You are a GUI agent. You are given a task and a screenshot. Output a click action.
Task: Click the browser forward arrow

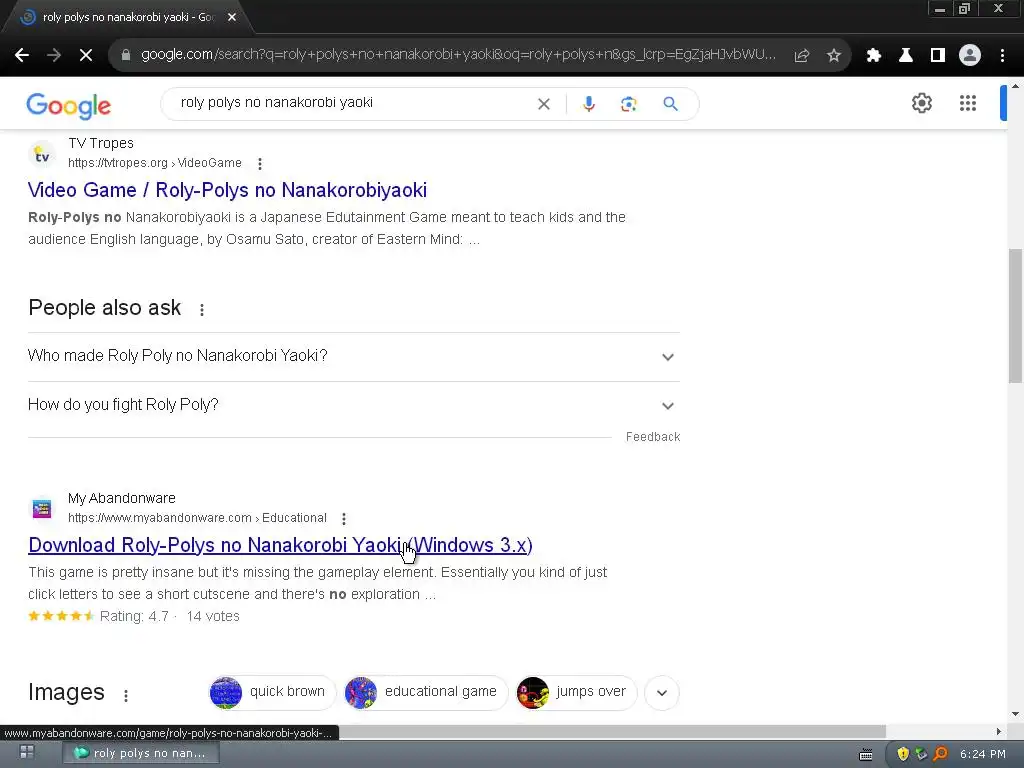point(54,56)
